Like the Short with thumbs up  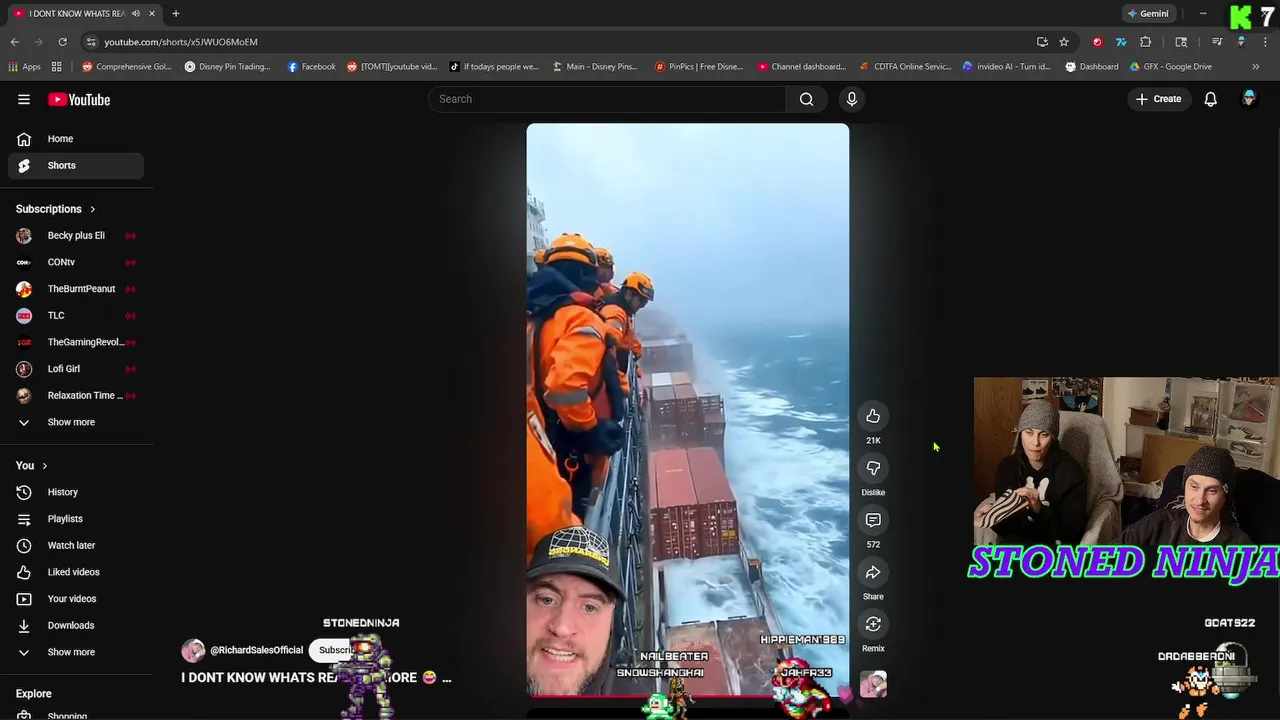coord(873,416)
